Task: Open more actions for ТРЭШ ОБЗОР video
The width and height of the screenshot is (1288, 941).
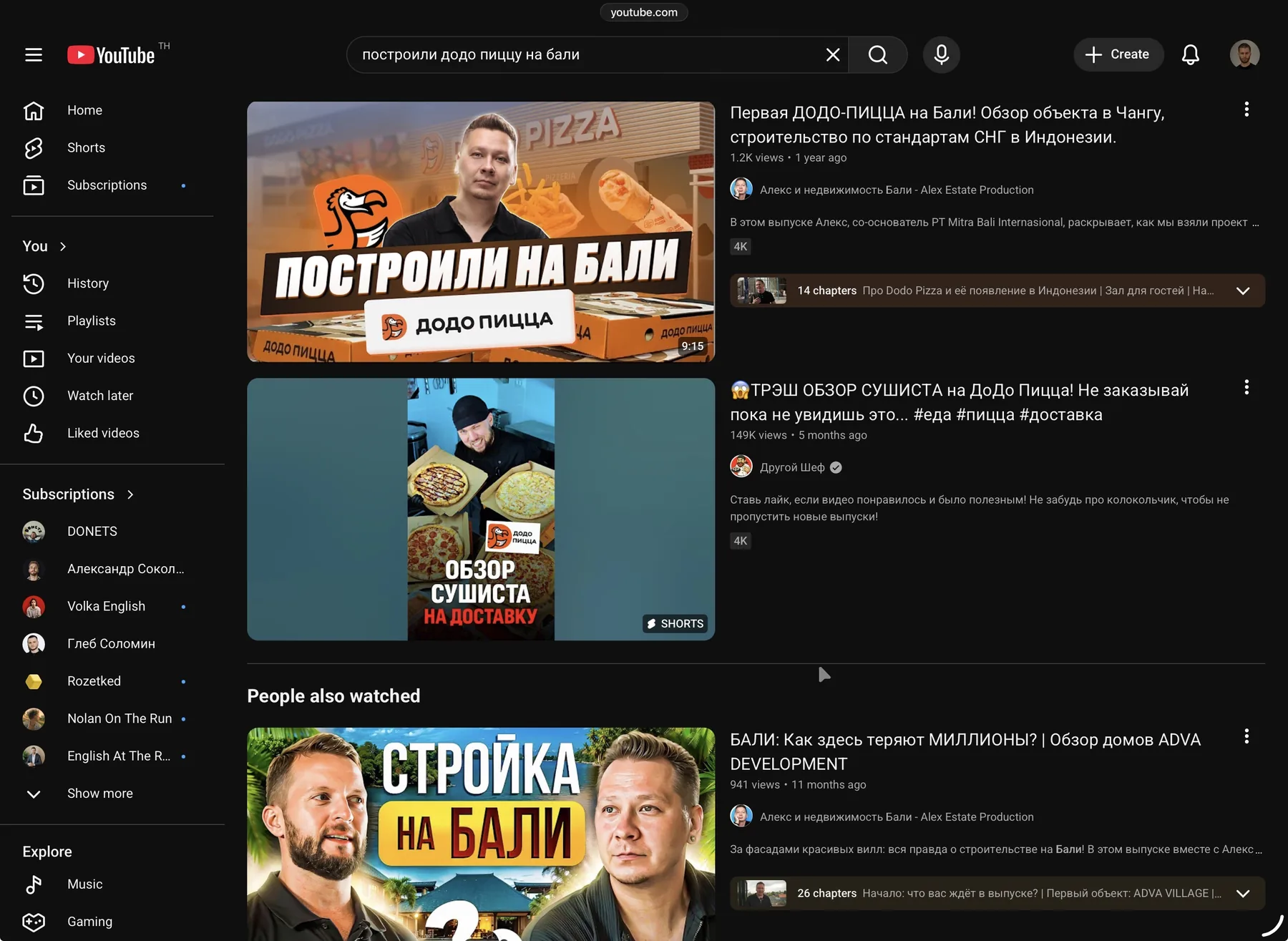Action: 1246,387
